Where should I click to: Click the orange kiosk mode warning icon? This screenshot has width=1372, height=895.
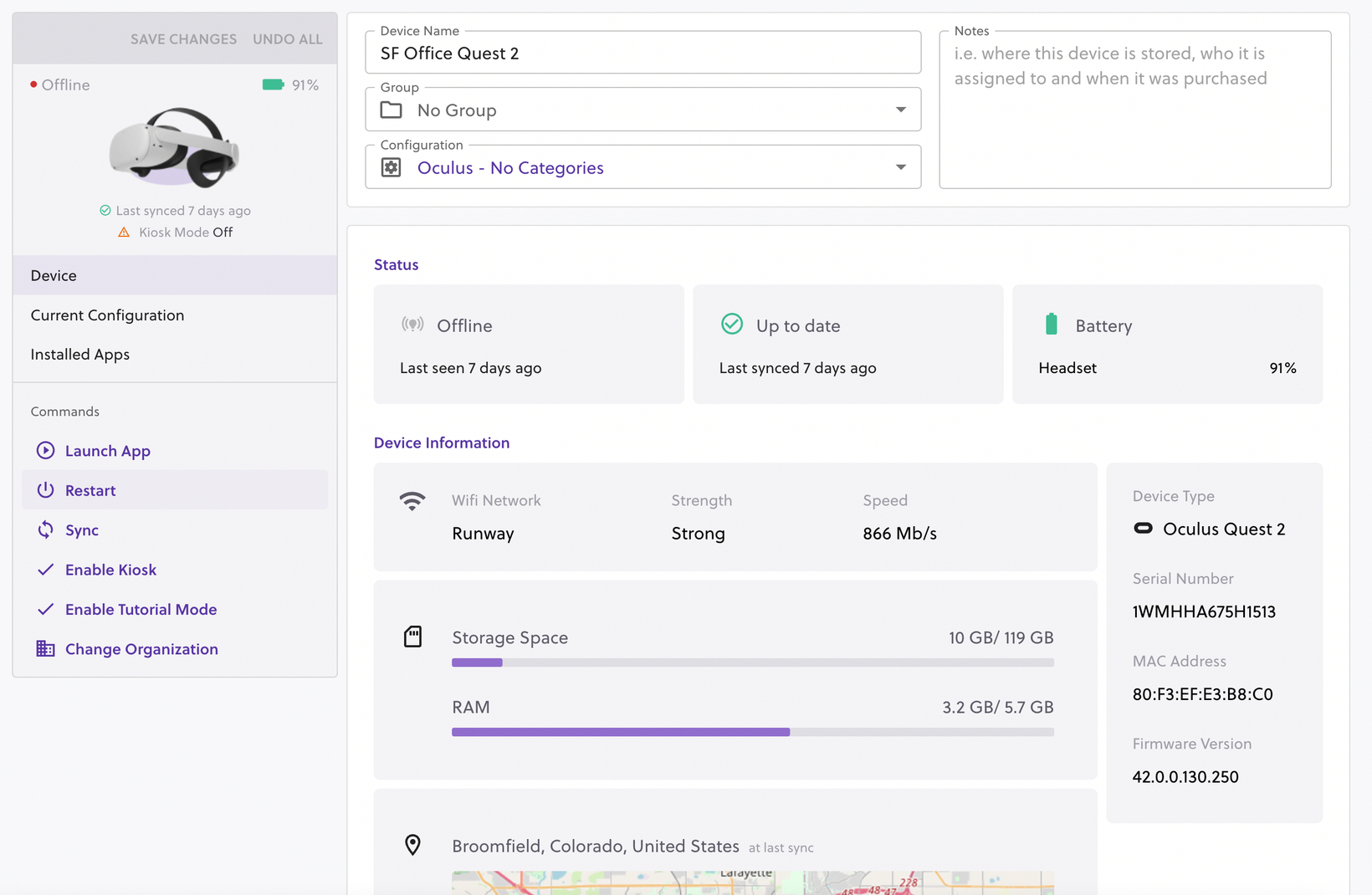tap(124, 233)
